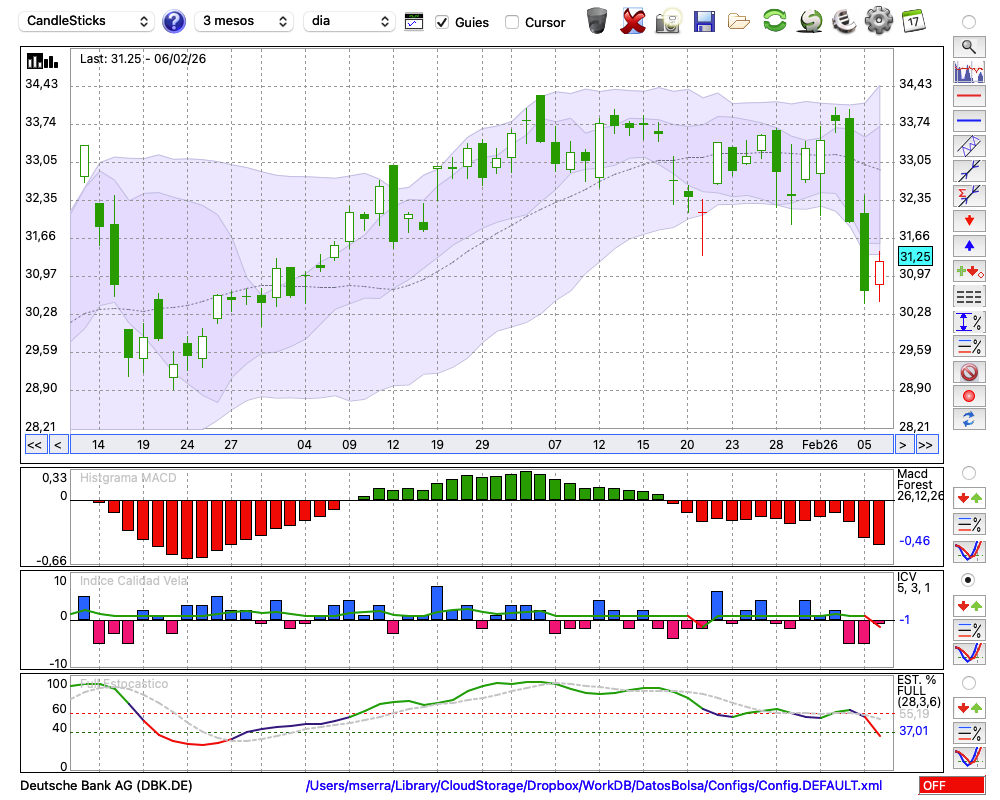Open the '3 mesos' period dropdown
This screenshot has width=1000, height=800.
pyautogui.click(x=244, y=21)
